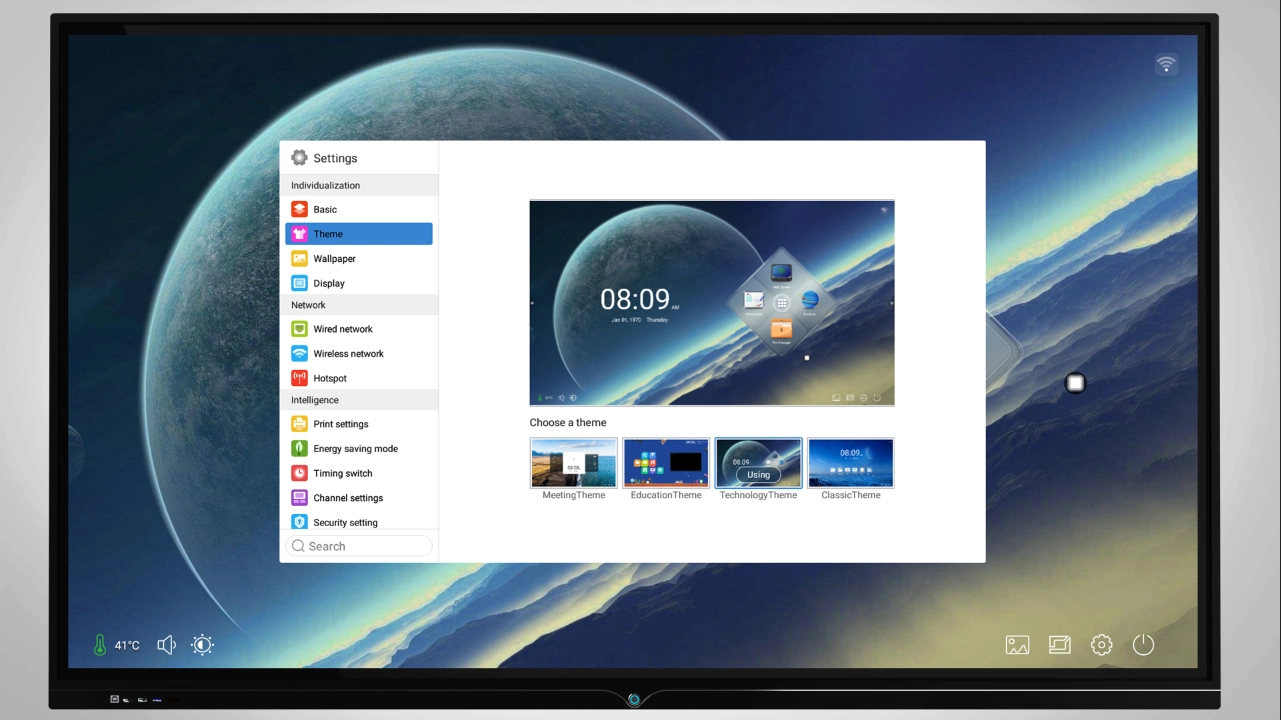Click the 41°C temperature reading
Viewport: 1281px width, 720px height.
coord(127,646)
